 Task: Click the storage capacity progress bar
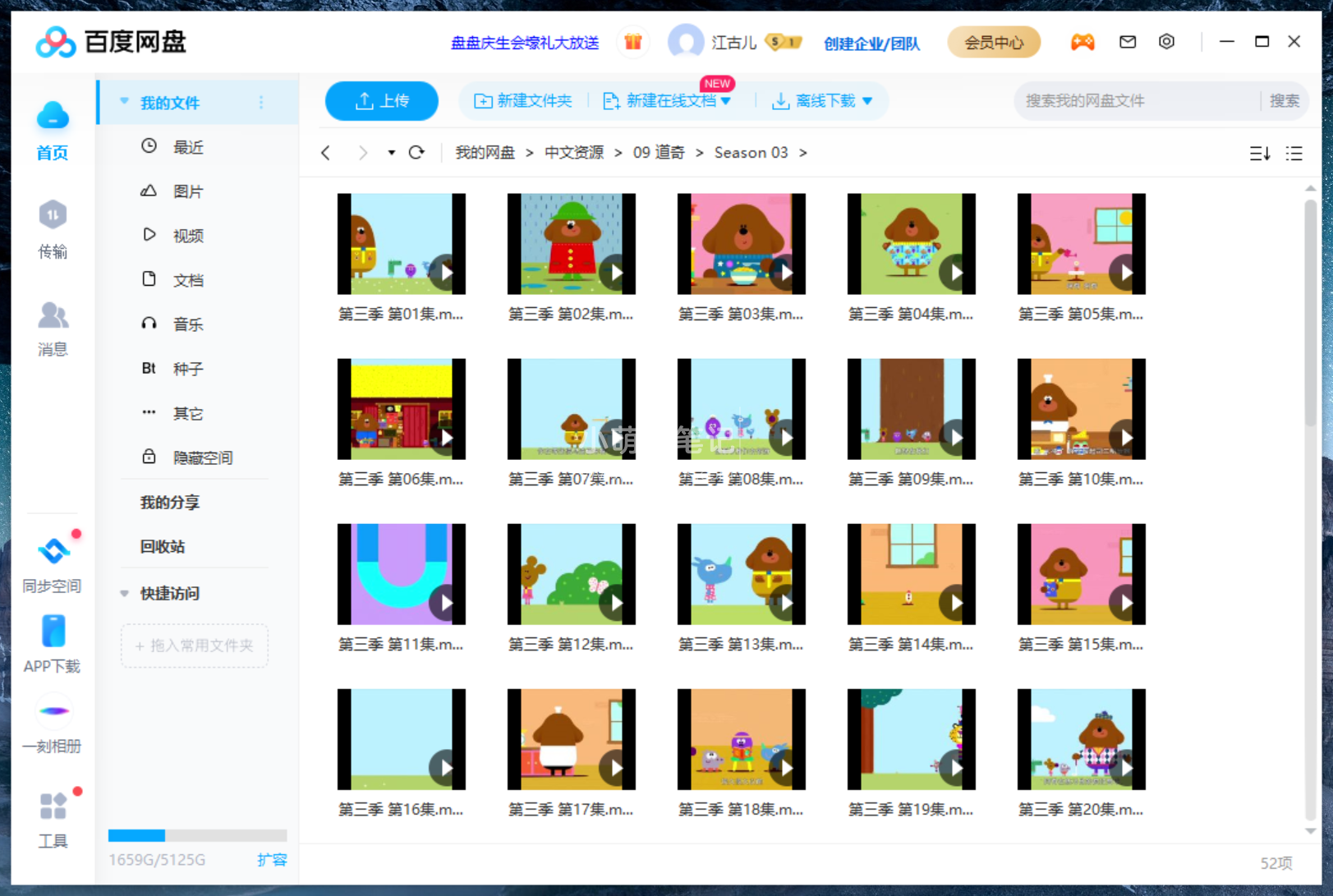pyautogui.click(x=197, y=834)
